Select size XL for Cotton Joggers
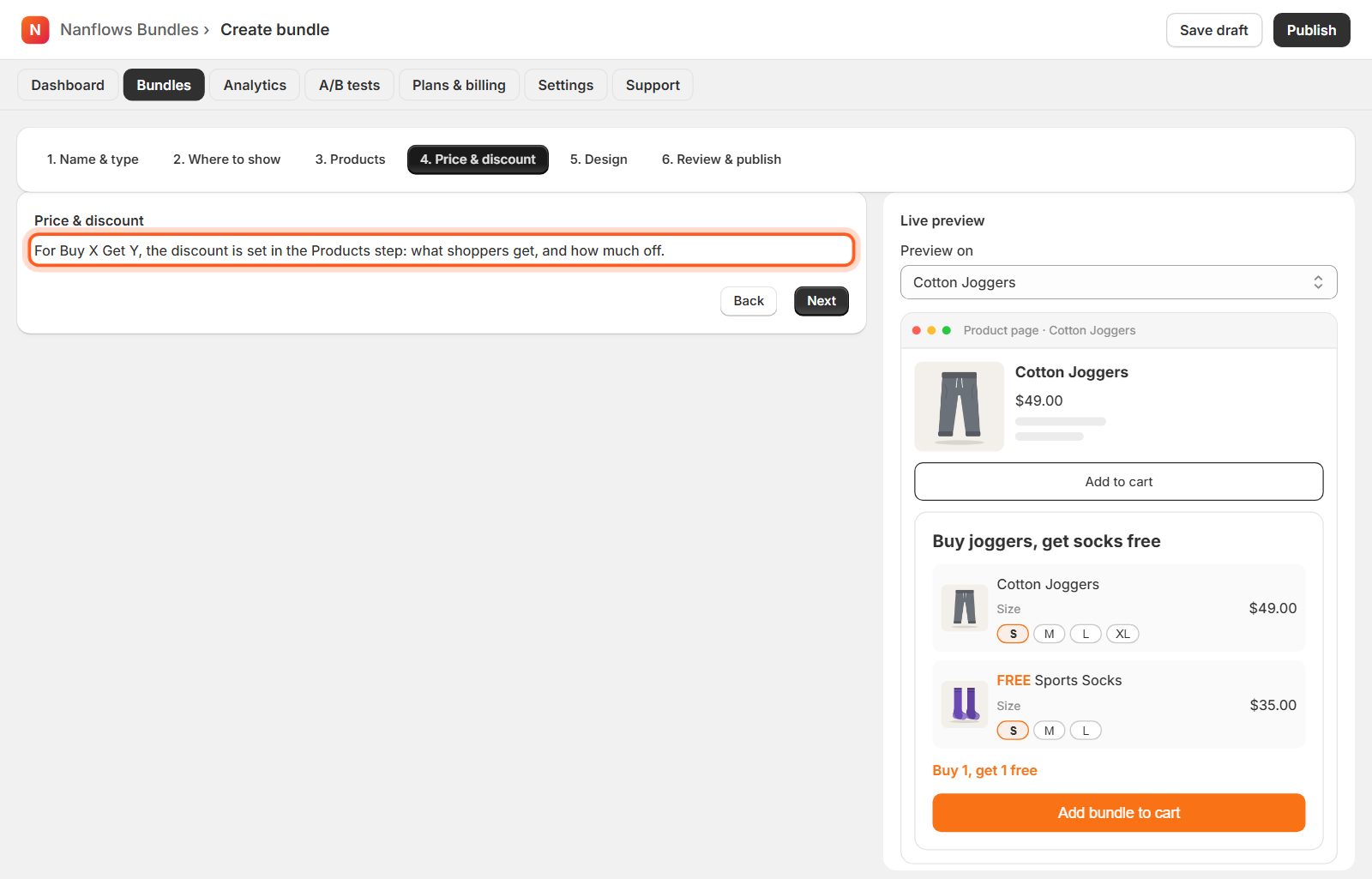1372x879 pixels. pos(1122,634)
